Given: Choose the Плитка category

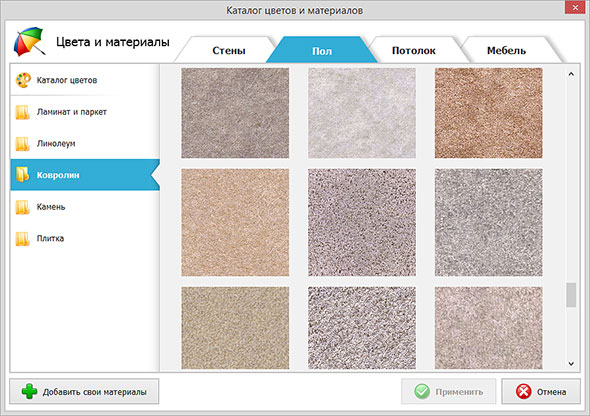Looking at the screenshot, I should pyautogui.click(x=85, y=238).
